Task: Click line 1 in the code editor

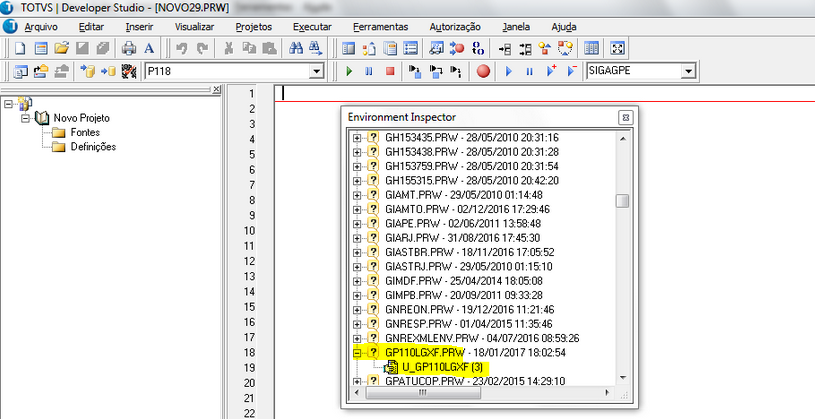Action: [544, 94]
